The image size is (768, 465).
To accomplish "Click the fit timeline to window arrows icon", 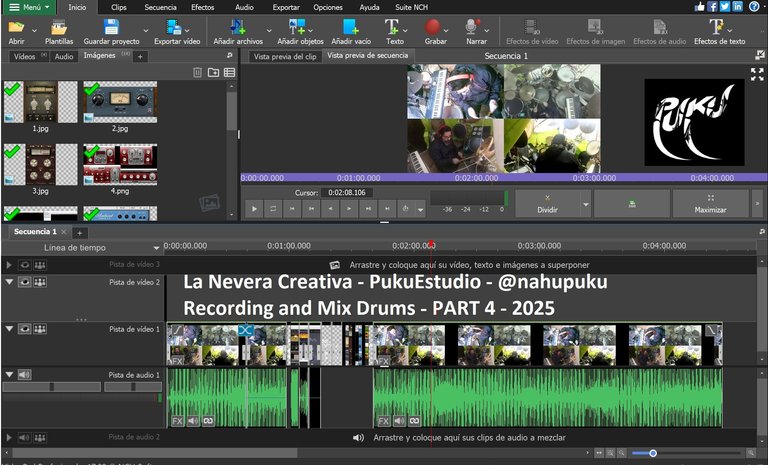I will tap(599, 453).
